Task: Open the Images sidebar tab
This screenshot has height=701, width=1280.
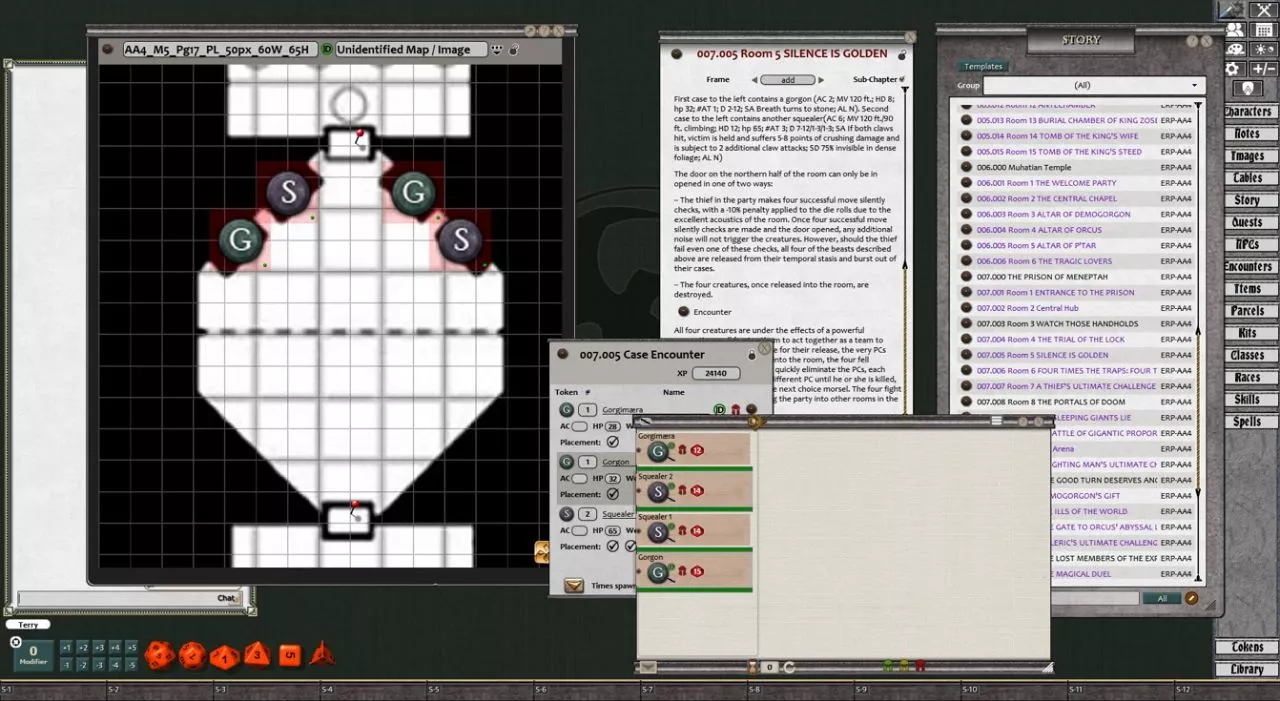Action: (x=1248, y=156)
